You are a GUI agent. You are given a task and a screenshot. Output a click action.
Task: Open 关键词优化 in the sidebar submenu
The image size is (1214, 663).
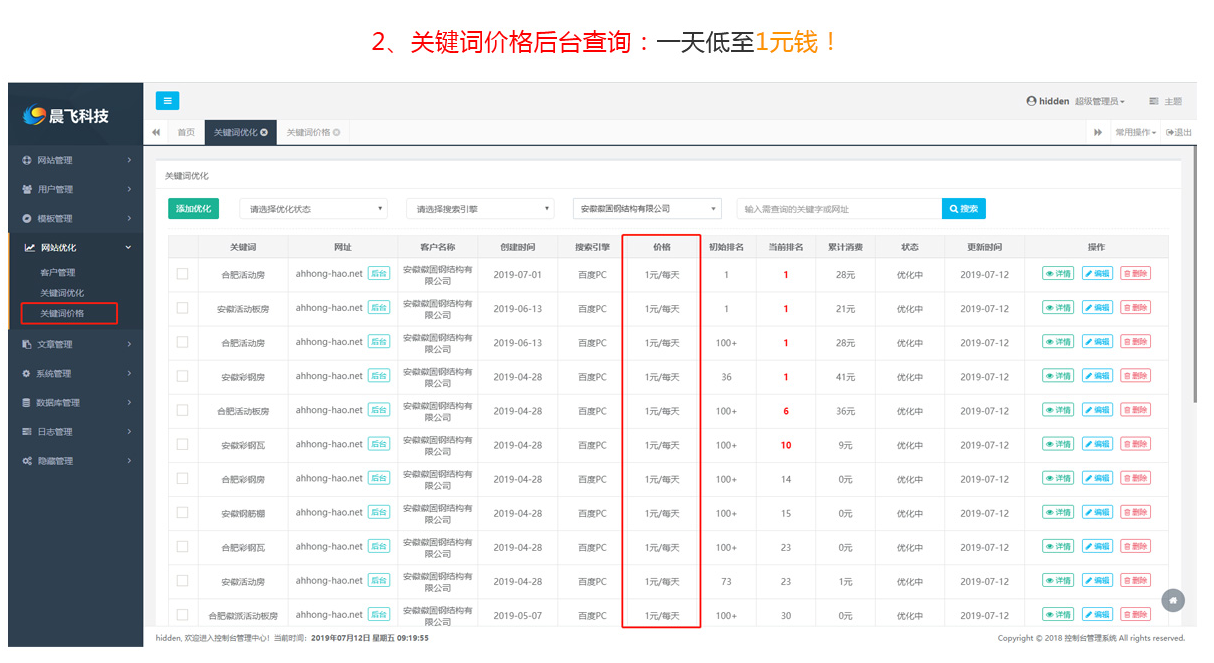click(62, 293)
